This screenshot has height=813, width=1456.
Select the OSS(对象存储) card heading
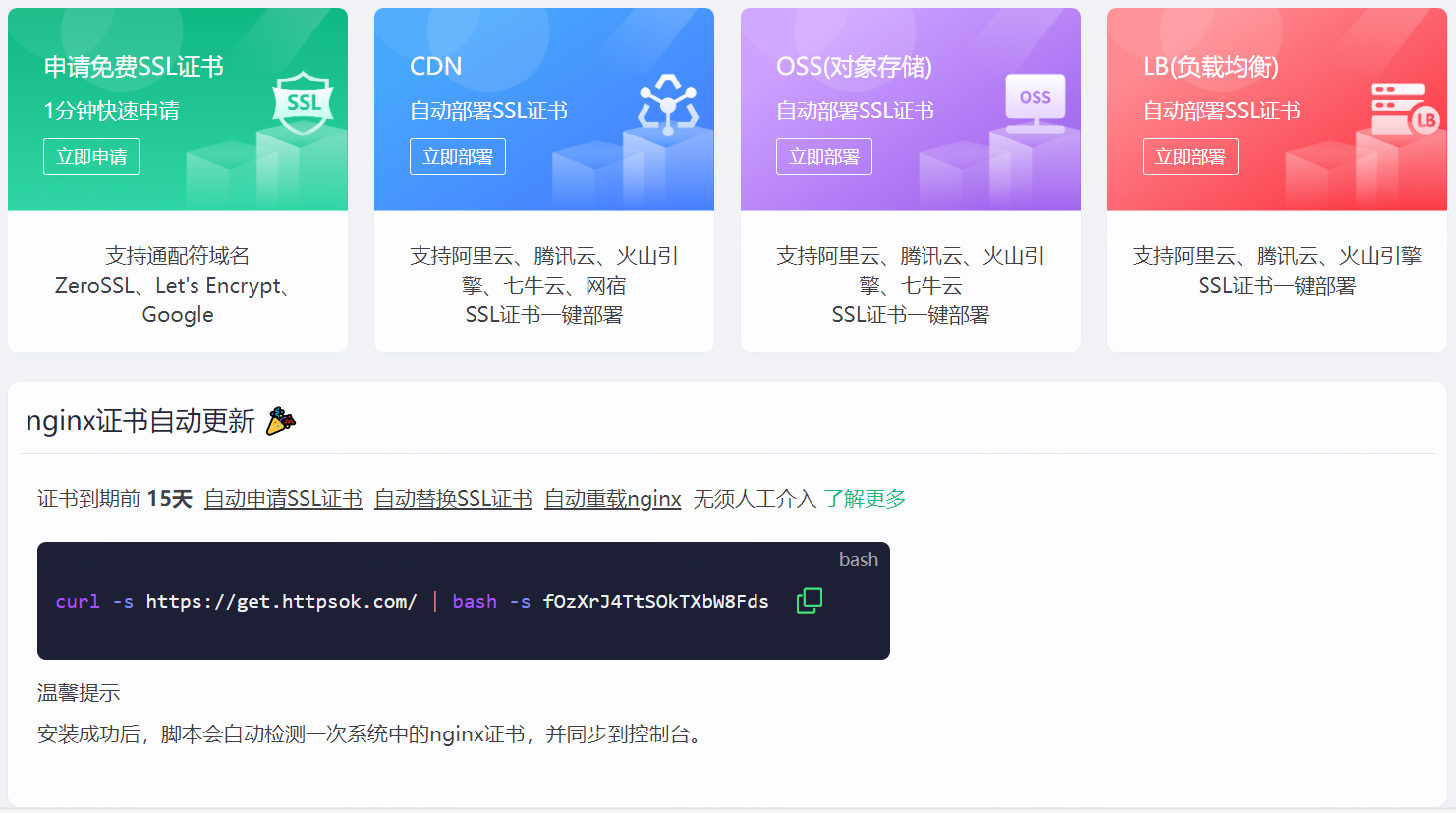(x=854, y=67)
